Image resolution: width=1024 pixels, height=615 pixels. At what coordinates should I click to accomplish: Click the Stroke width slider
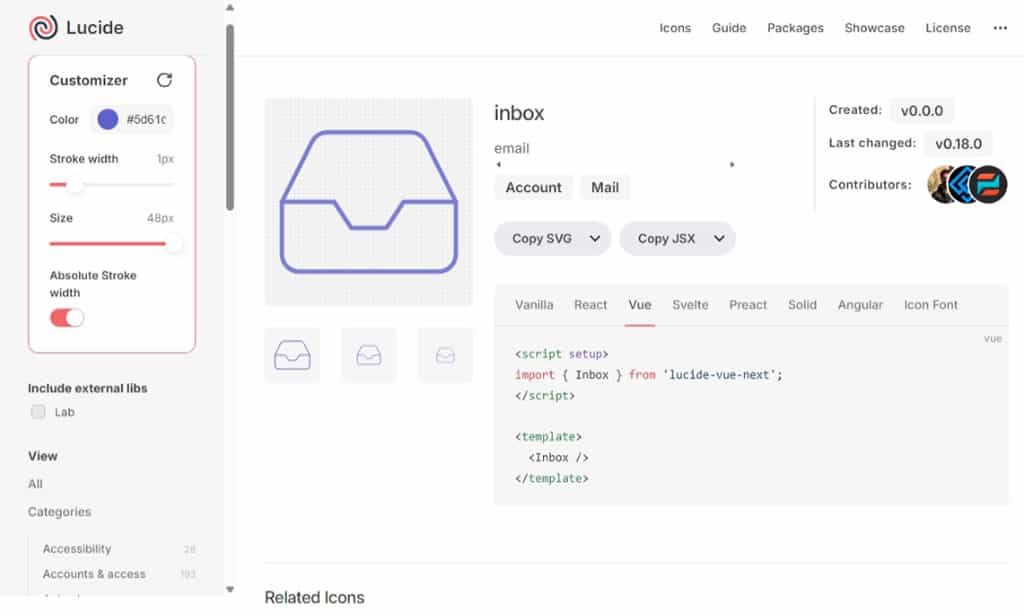click(x=112, y=185)
